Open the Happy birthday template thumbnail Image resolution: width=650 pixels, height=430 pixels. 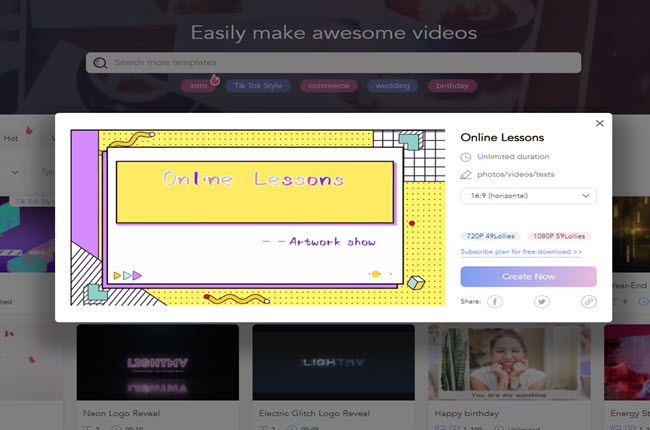[509, 362]
